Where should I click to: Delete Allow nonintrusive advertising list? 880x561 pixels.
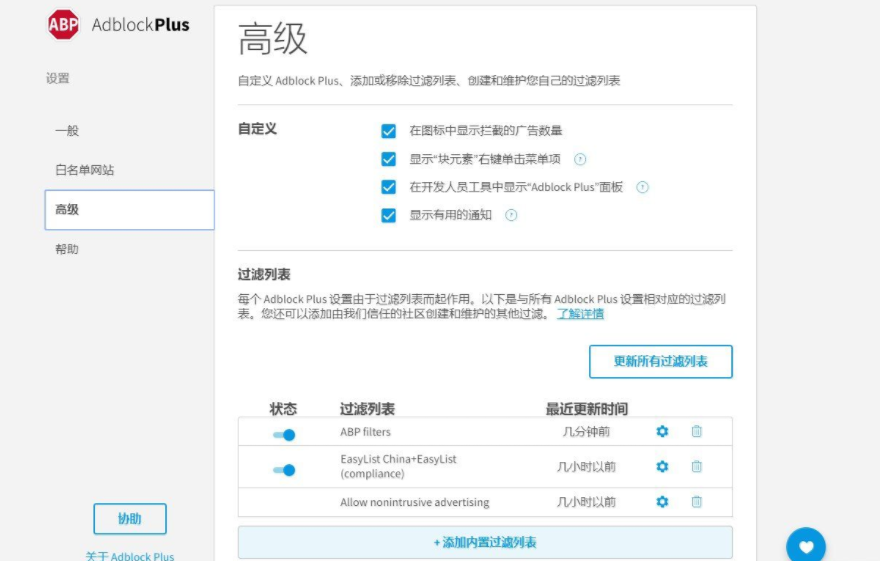pyautogui.click(x=696, y=502)
